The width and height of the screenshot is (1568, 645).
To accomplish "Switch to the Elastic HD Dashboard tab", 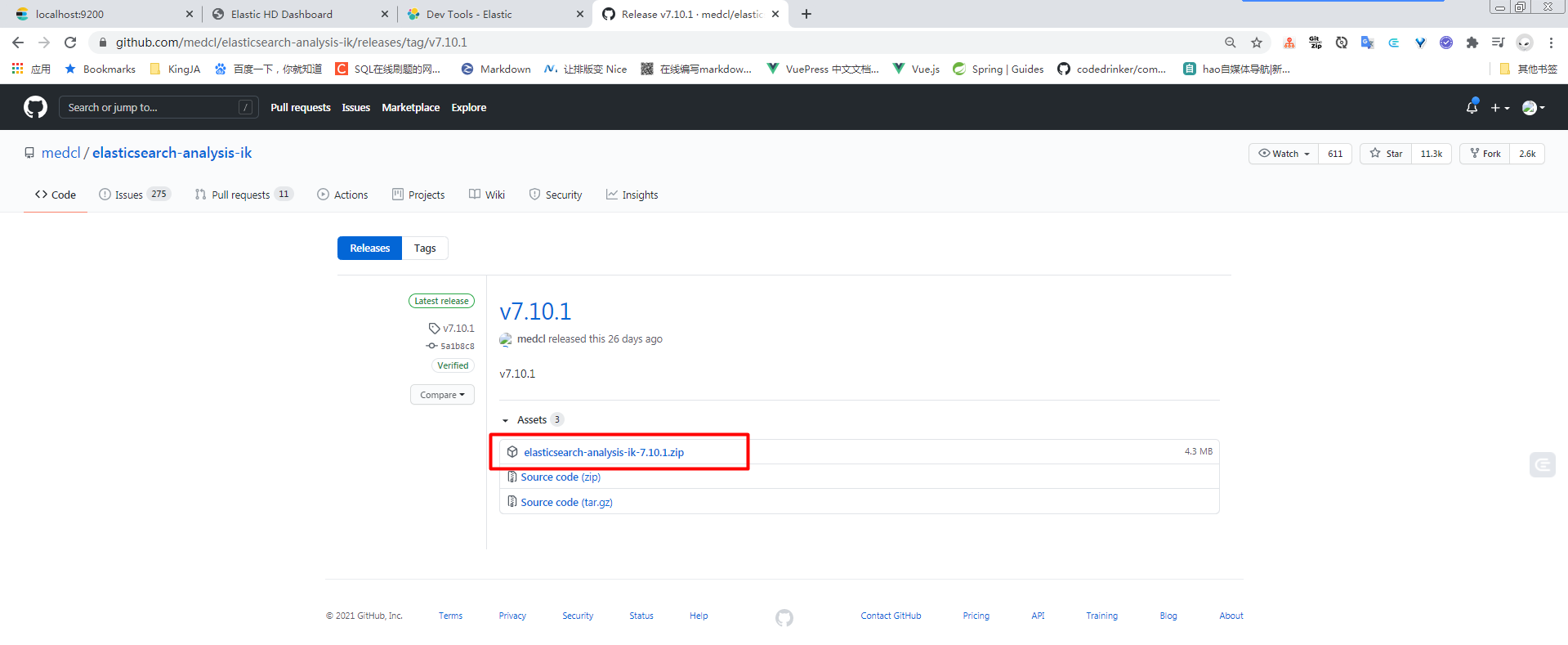I will click(x=298, y=14).
